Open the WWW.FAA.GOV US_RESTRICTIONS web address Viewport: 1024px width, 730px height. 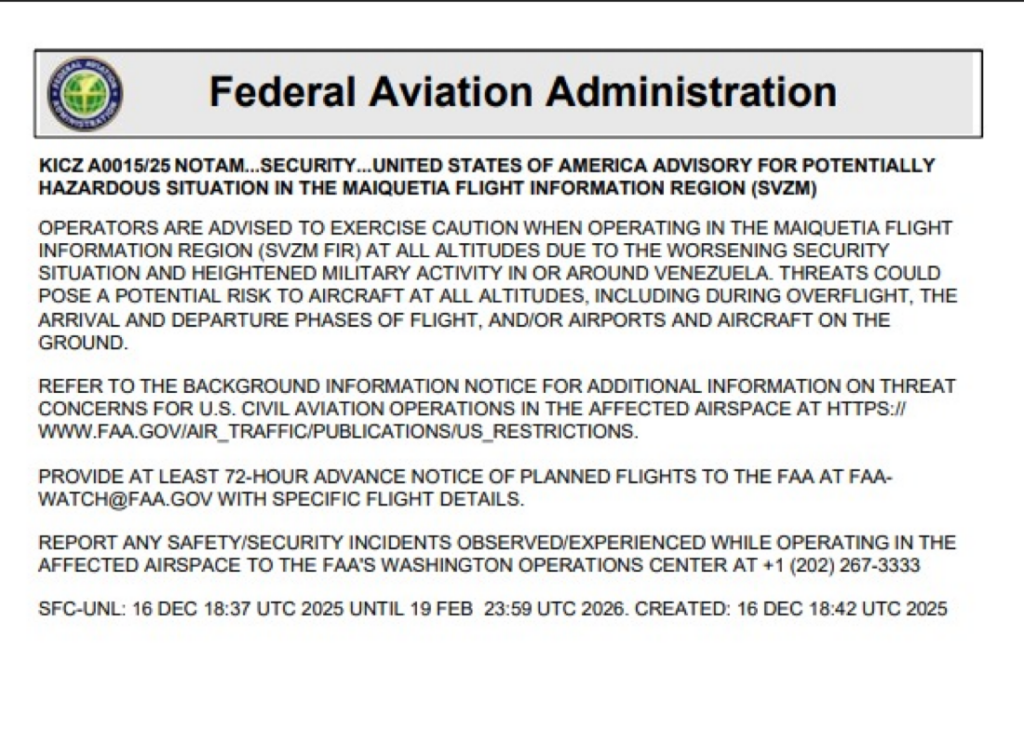pos(336,431)
